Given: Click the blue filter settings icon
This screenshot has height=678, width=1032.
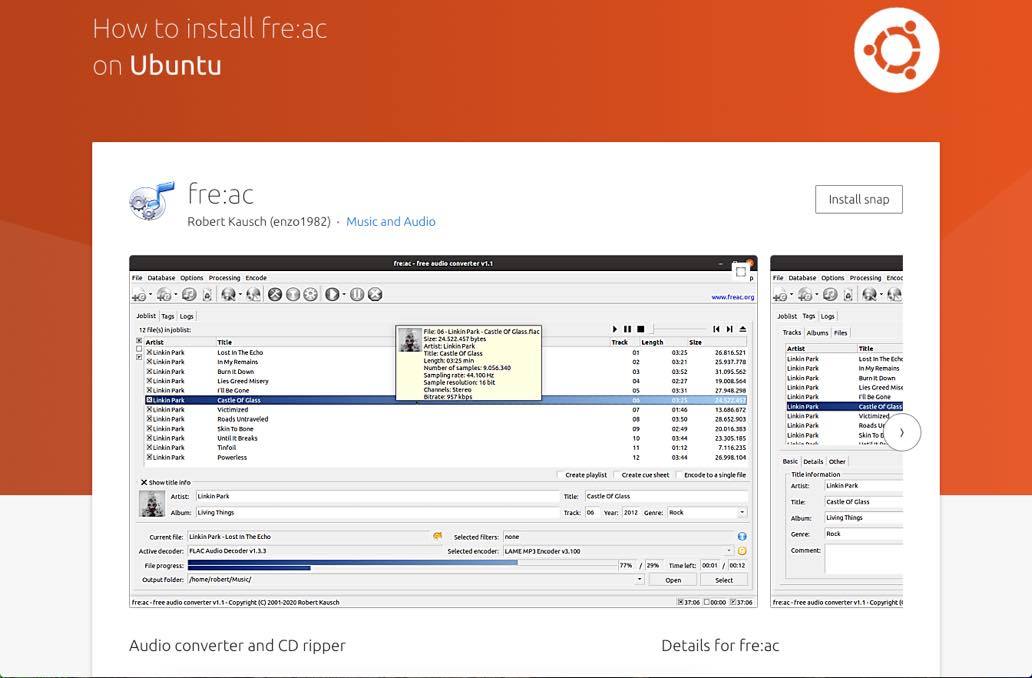Looking at the screenshot, I should click(742, 537).
